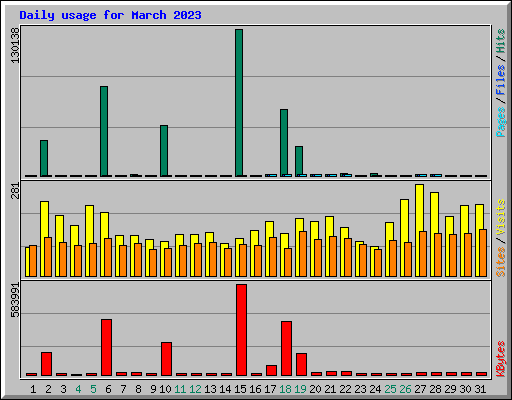The height and width of the screenshot is (400, 512).
Task: Click the axis value "130138"
Action: [15, 45]
